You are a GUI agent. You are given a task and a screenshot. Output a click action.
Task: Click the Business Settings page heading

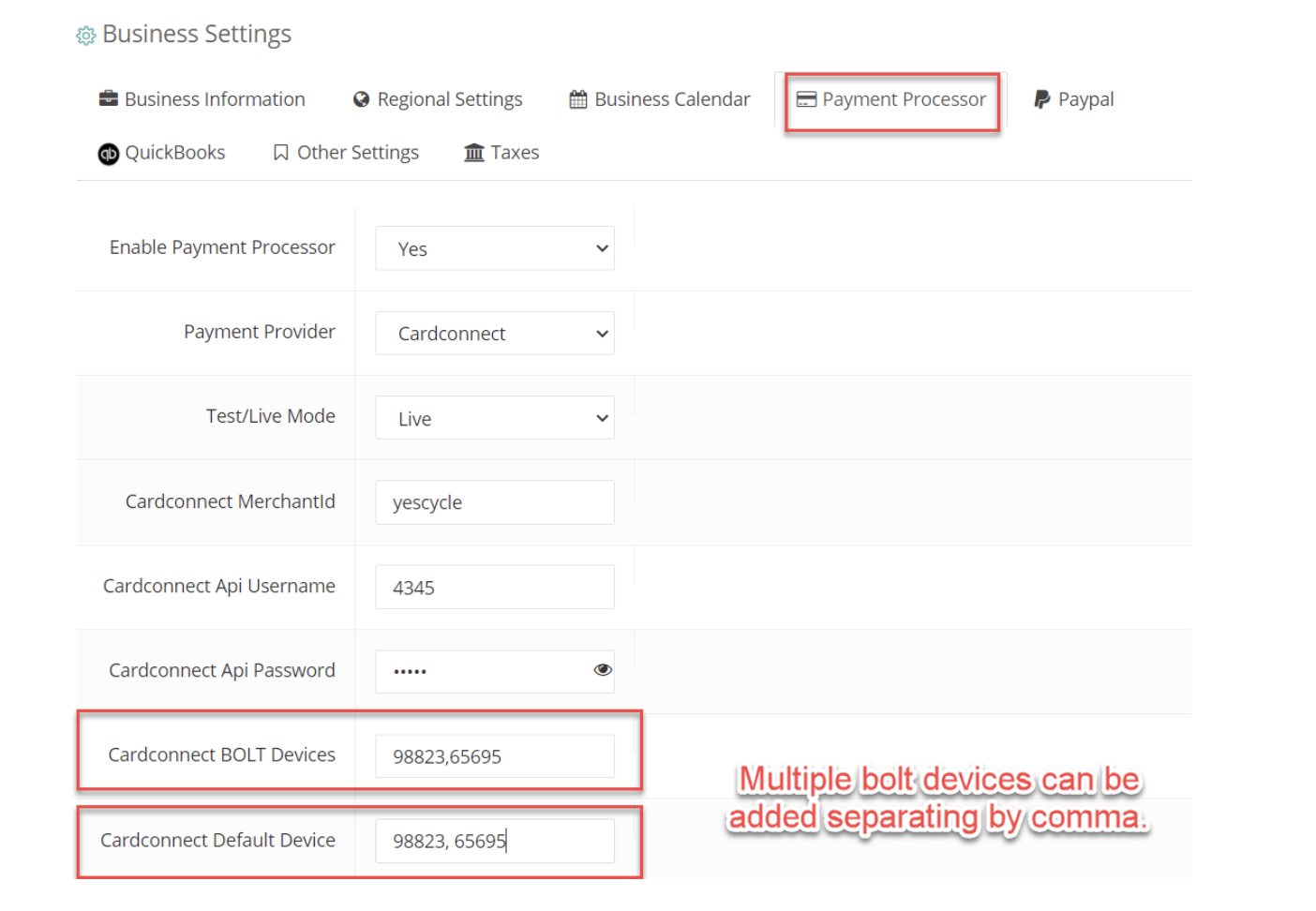(197, 35)
